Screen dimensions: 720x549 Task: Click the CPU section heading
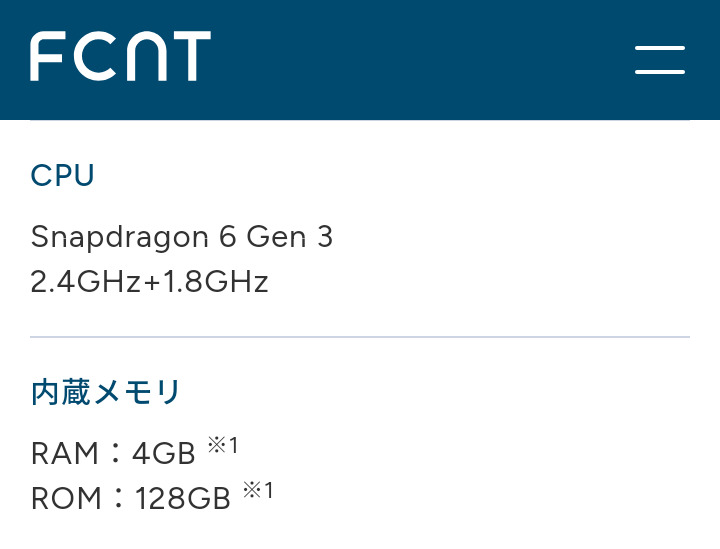click(x=63, y=176)
